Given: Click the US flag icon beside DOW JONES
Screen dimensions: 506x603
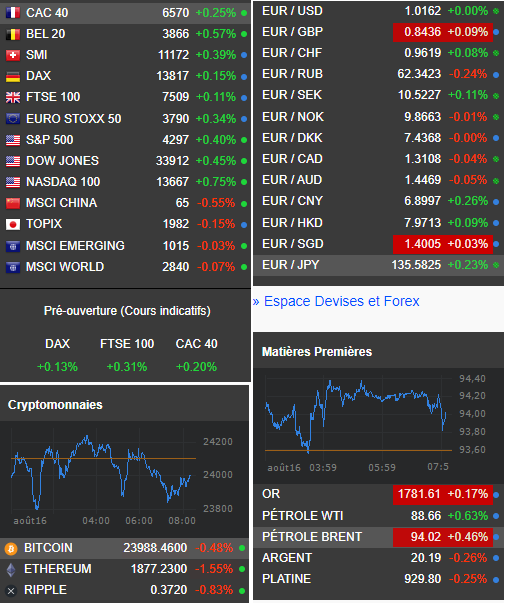Looking at the screenshot, I should pyautogui.click(x=13, y=161).
